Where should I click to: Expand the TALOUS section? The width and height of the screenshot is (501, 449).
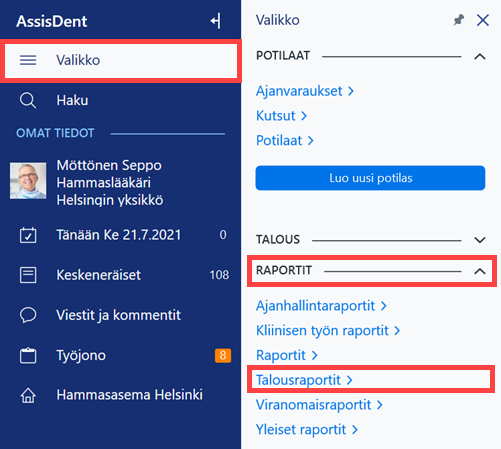pyautogui.click(x=480, y=240)
